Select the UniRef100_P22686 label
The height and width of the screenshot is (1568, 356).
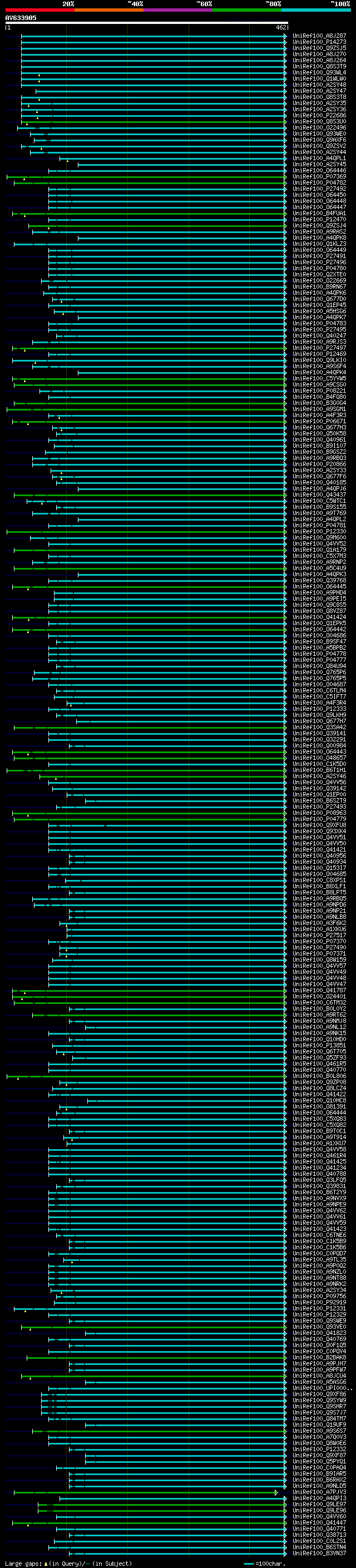(x=319, y=115)
